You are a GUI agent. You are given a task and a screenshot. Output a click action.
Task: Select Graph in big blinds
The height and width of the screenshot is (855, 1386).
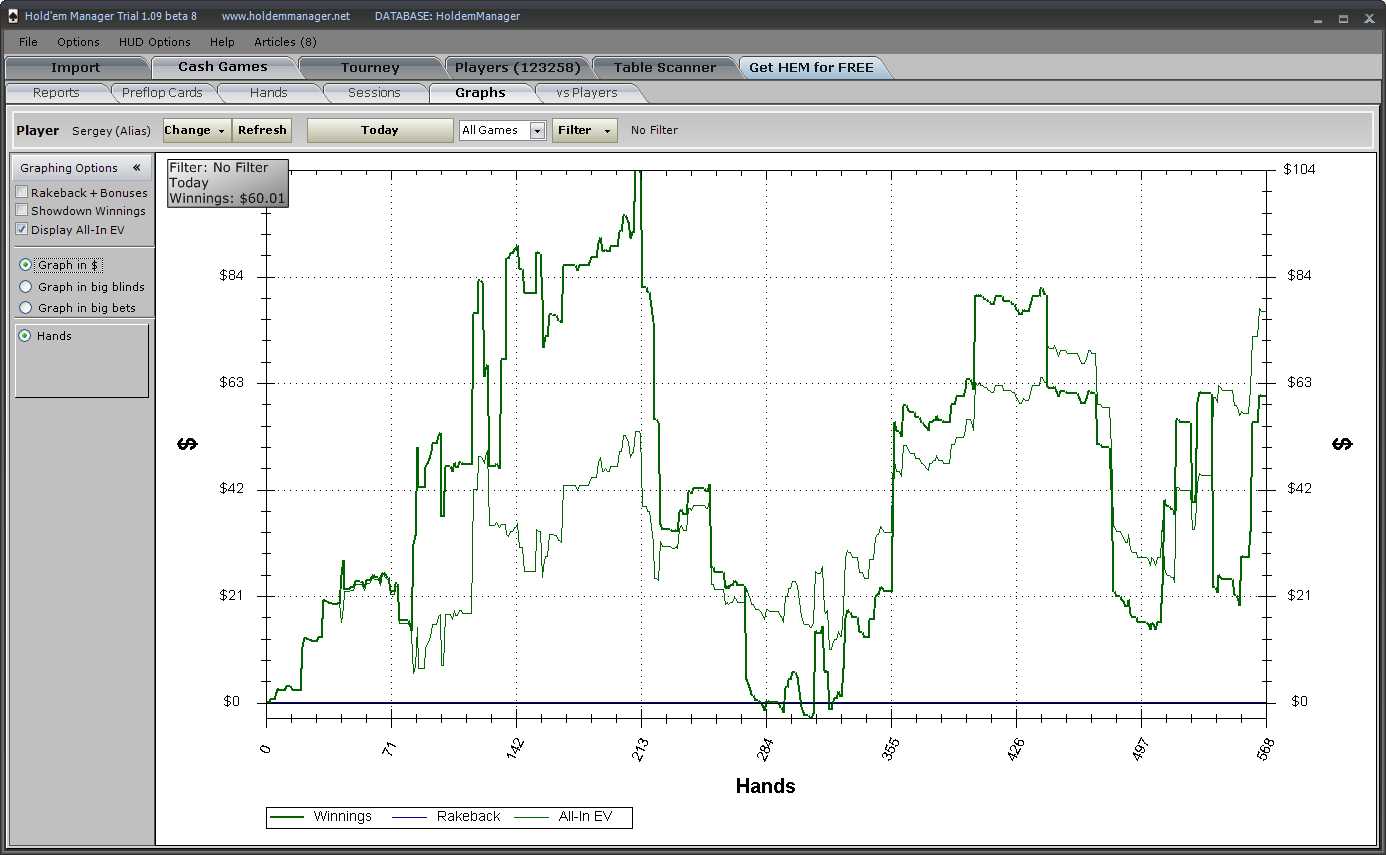pos(26,287)
